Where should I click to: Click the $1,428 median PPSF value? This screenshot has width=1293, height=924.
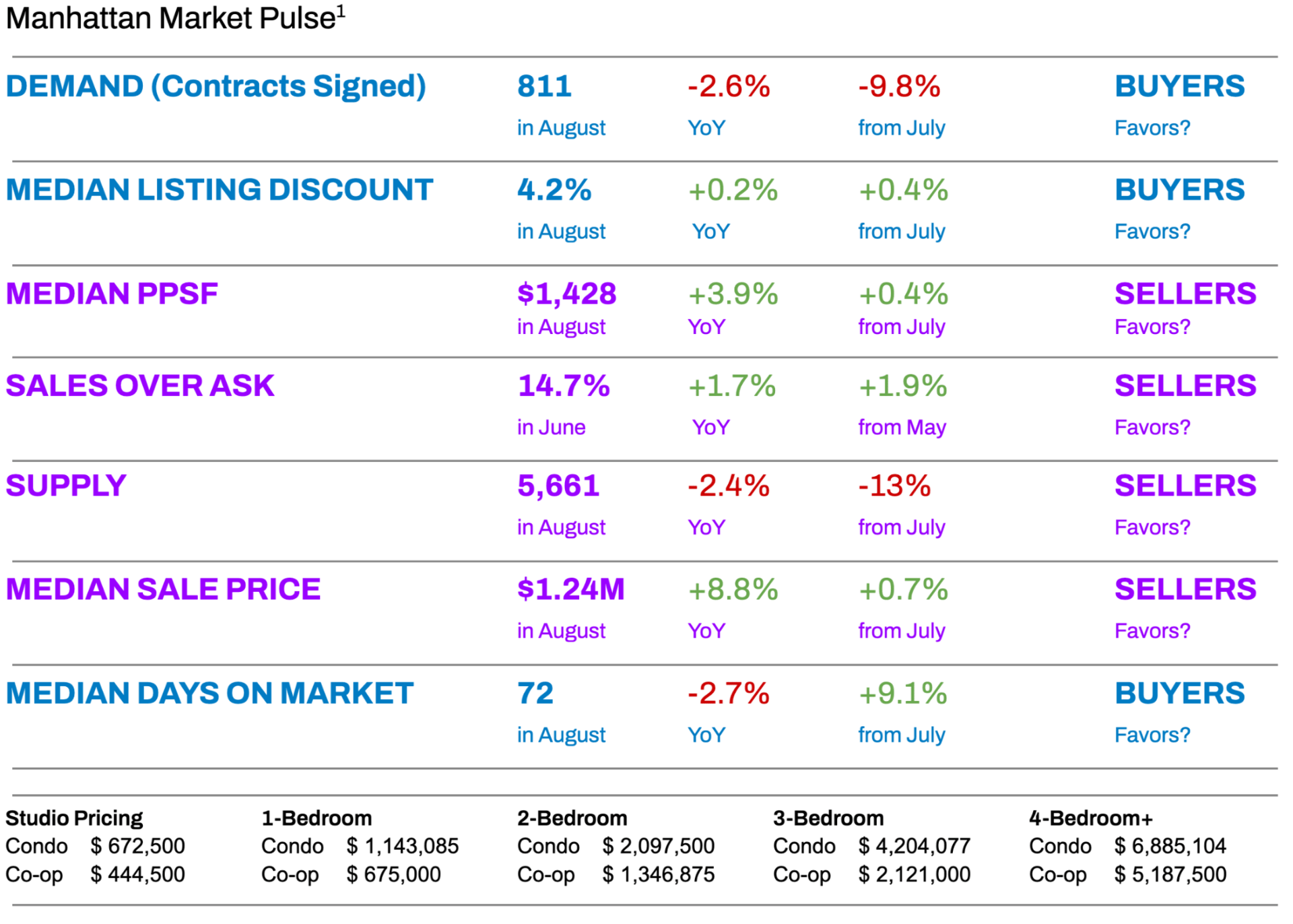pos(566,294)
